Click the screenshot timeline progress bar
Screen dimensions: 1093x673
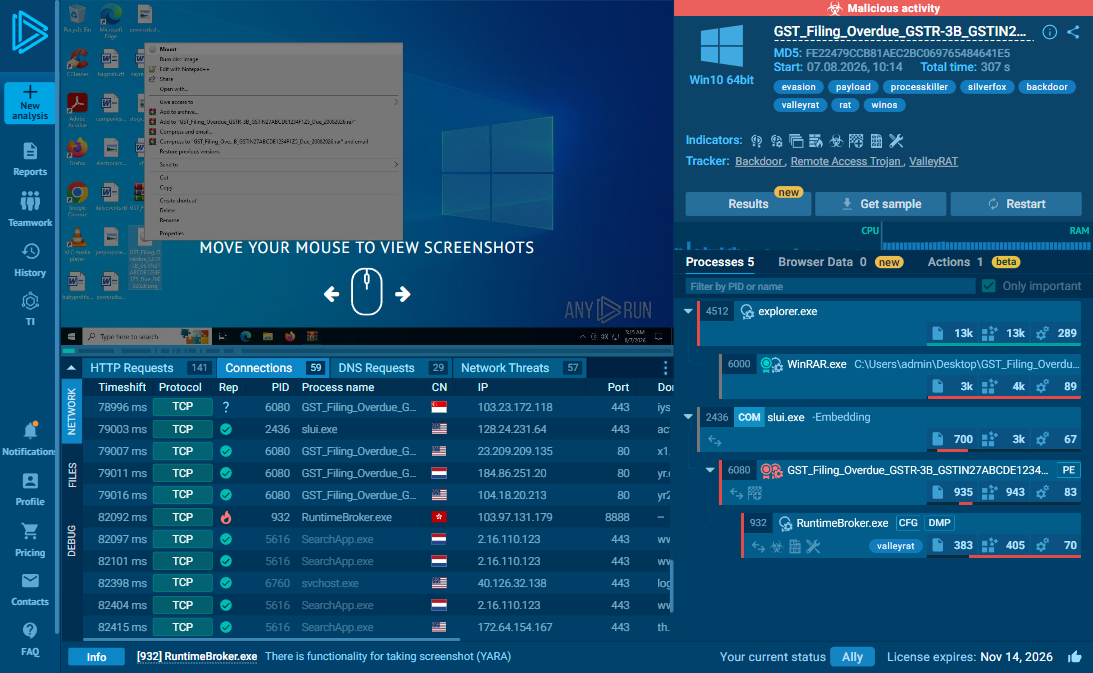[x=367, y=349]
